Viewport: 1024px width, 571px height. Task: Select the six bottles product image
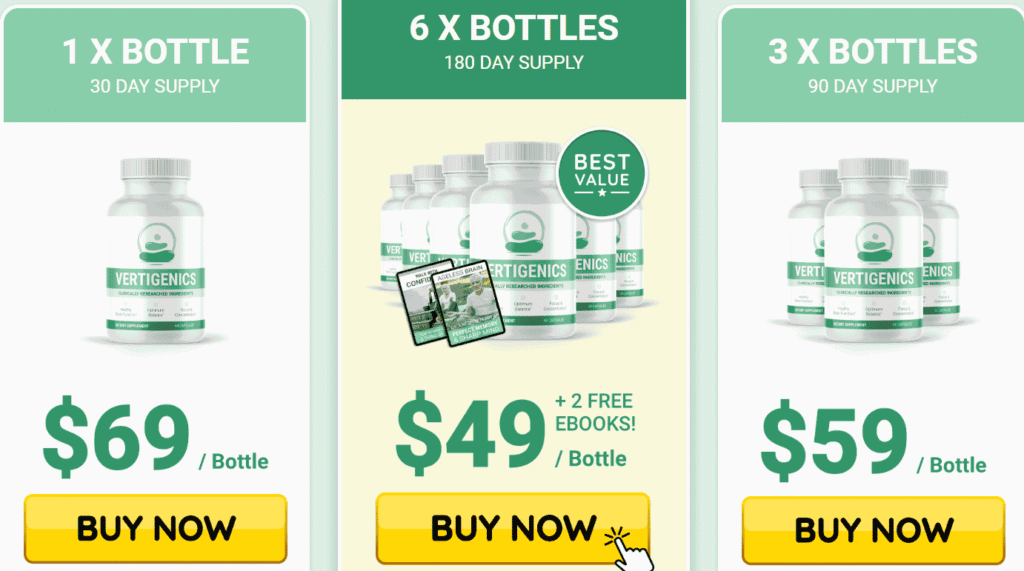tap(513, 242)
